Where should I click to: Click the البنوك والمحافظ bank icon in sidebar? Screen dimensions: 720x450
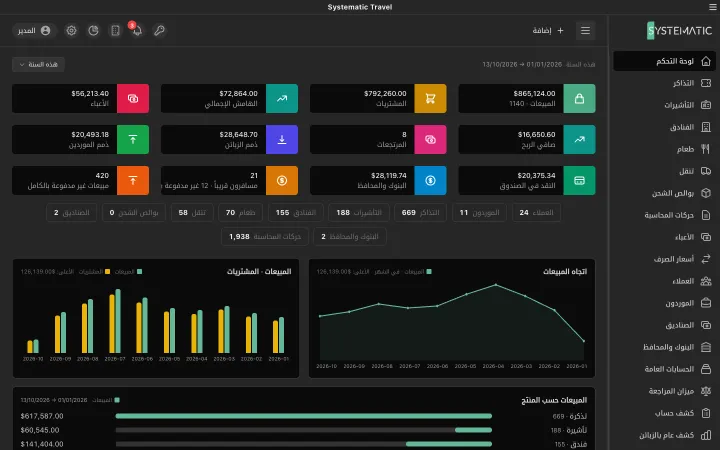point(706,347)
